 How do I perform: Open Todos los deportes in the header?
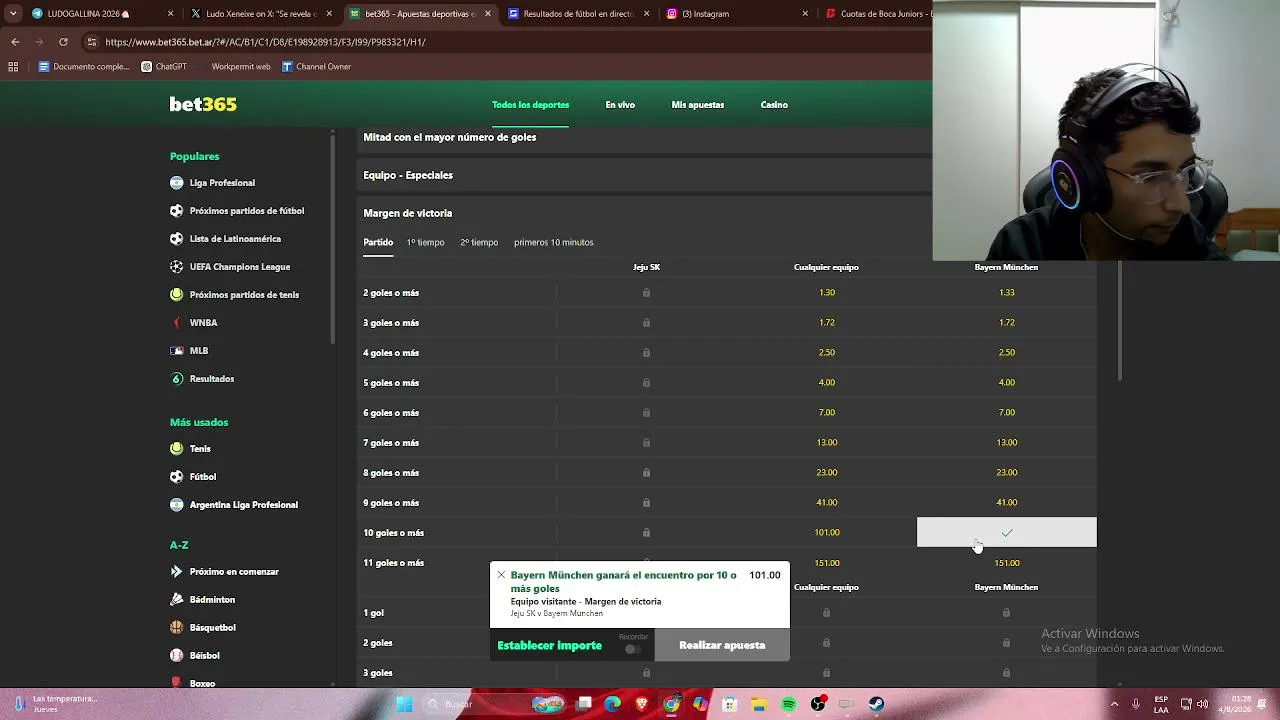pyautogui.click(x=530, y=105)
